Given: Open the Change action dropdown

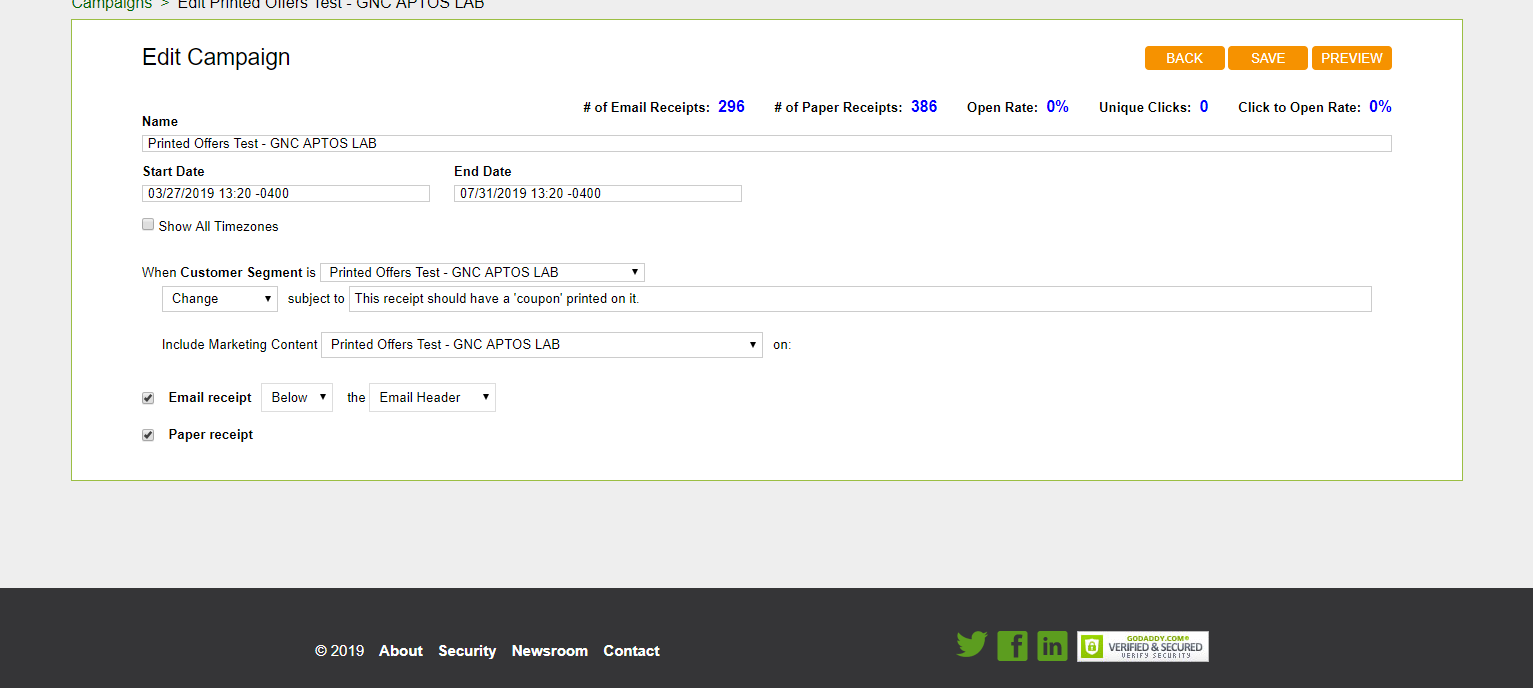Looking at the screenshot, I should tap(220, 299).
